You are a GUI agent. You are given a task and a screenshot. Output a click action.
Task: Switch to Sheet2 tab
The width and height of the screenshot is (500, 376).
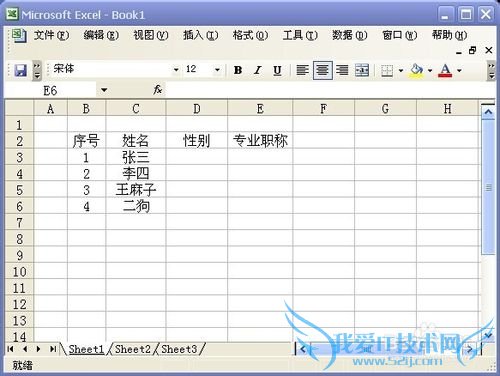pyautogui.click(x=133, y=349)
